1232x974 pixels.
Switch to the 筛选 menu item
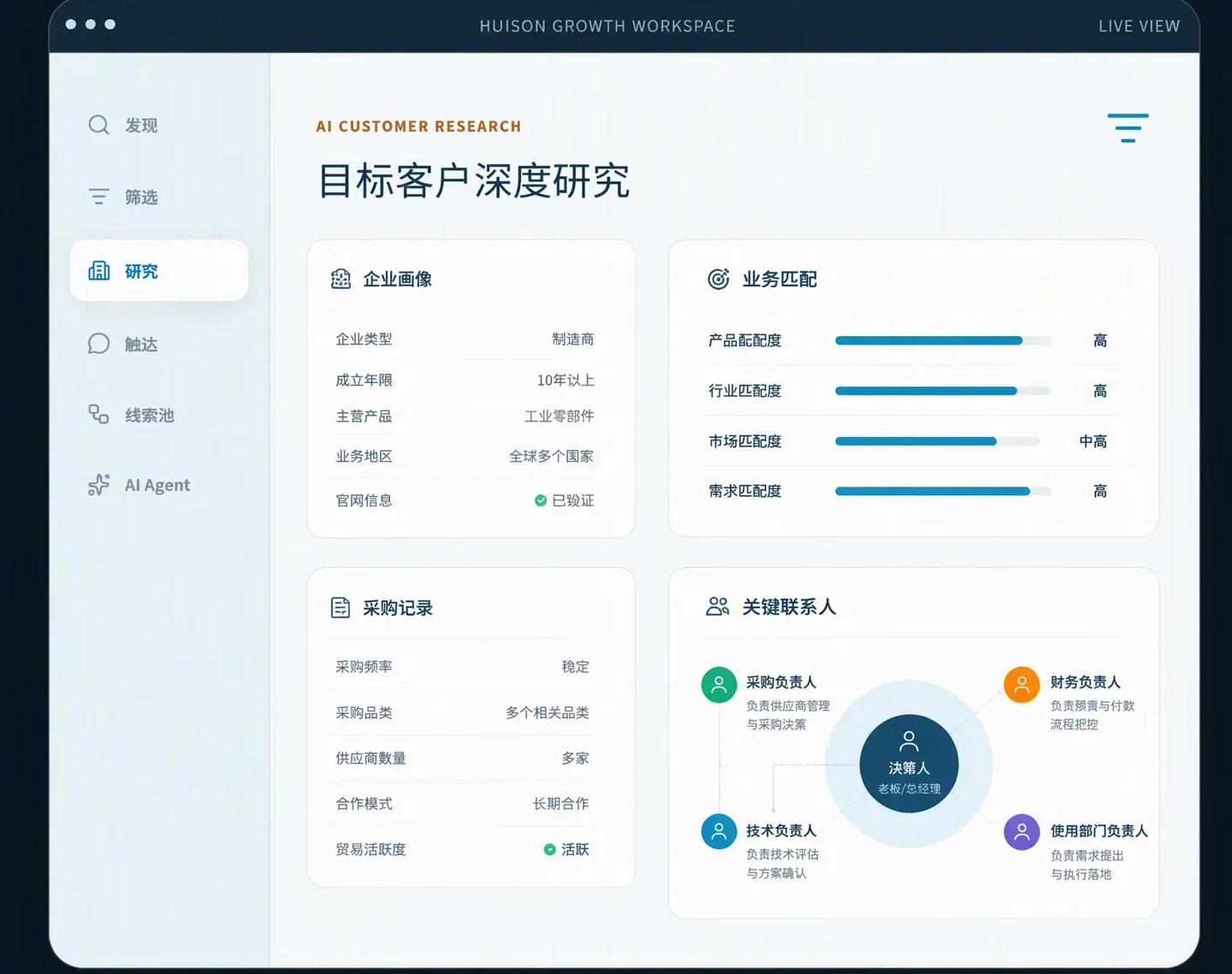[159, 197]
